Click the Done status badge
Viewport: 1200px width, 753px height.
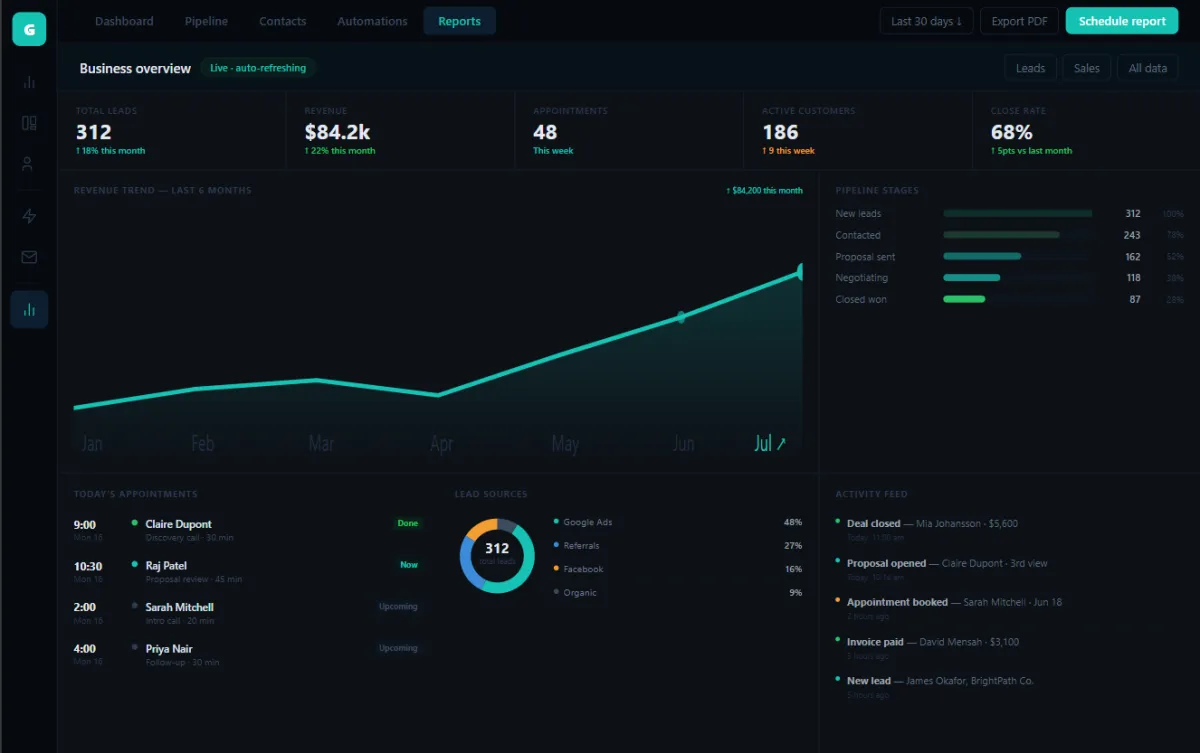(408, 523)
